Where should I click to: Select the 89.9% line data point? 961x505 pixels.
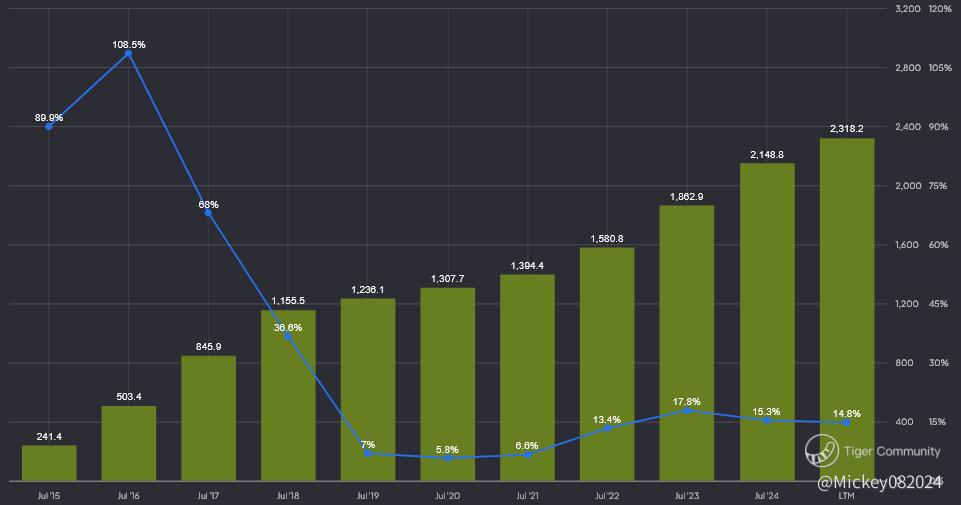pyautogui.click(x=49, y=126)
